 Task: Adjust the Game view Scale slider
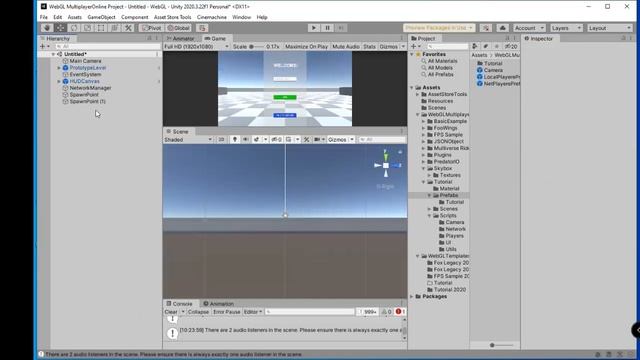click(256, 47)
